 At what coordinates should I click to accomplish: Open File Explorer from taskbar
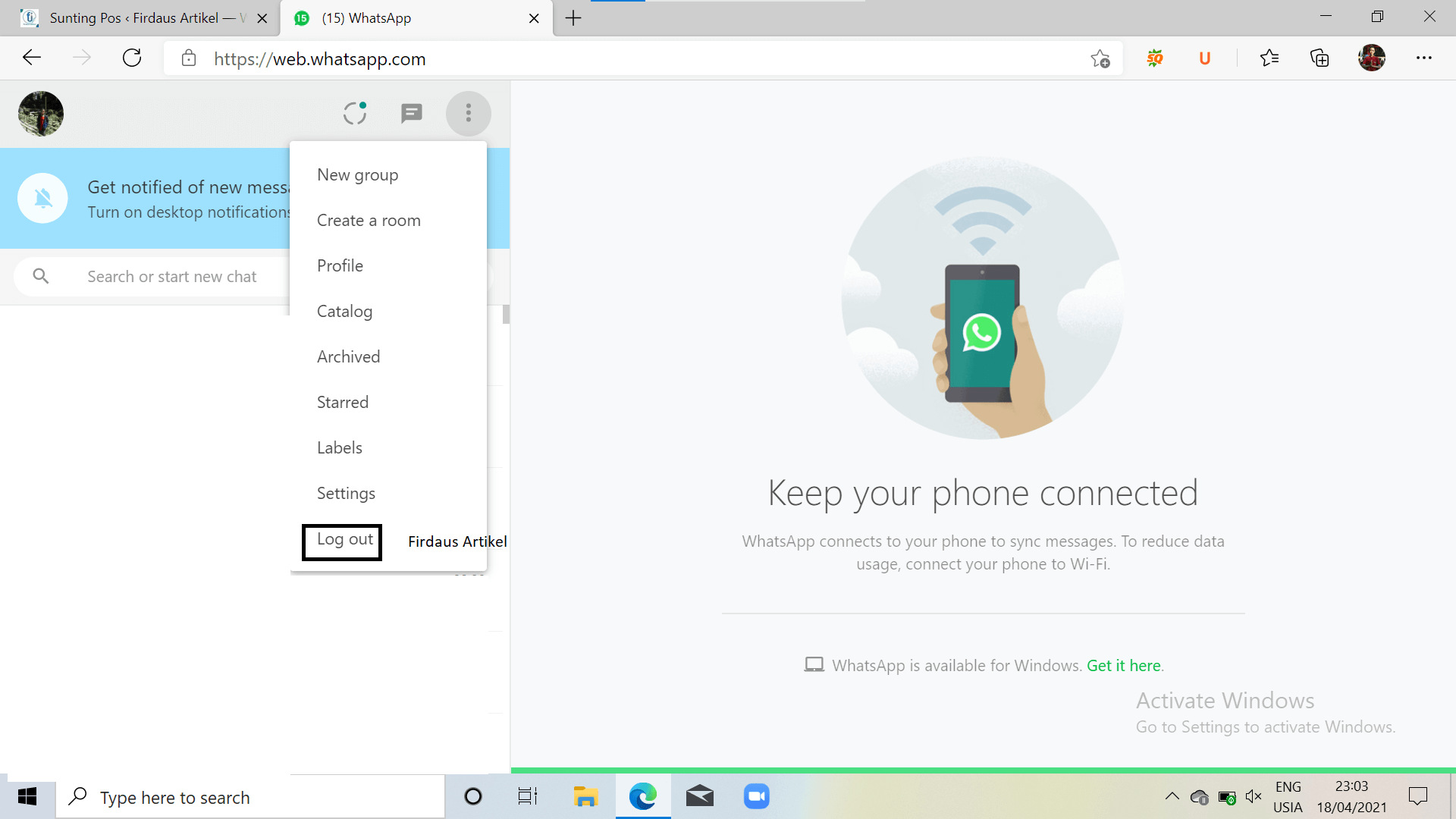click(585, 796)
